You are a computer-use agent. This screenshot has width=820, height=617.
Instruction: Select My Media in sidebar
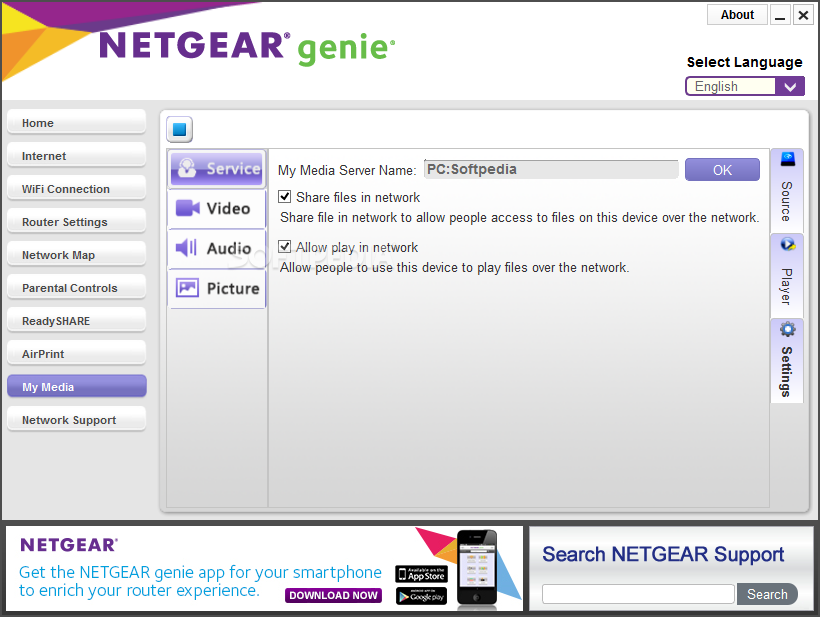(76, 386)
